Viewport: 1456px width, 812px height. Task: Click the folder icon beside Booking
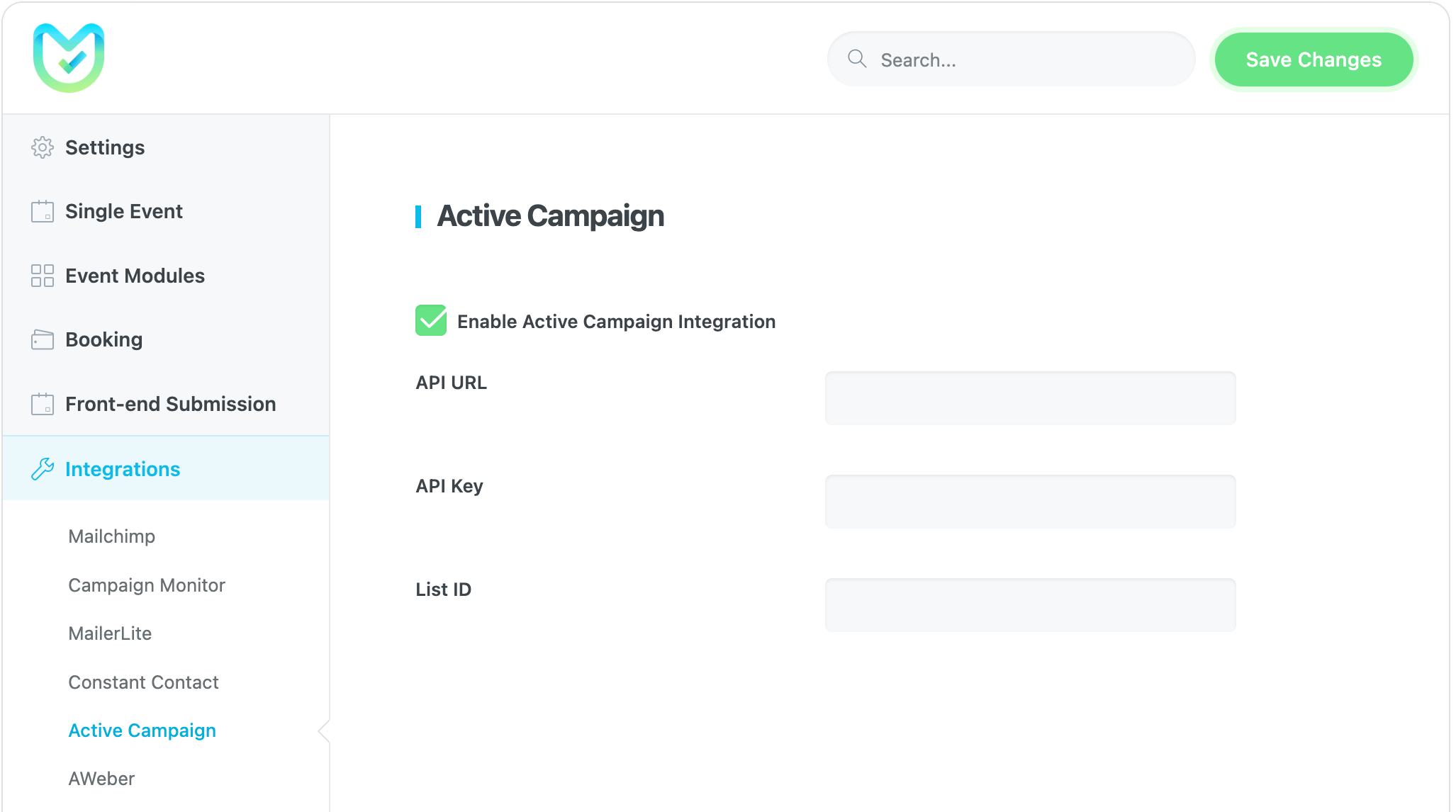(43, 339)
